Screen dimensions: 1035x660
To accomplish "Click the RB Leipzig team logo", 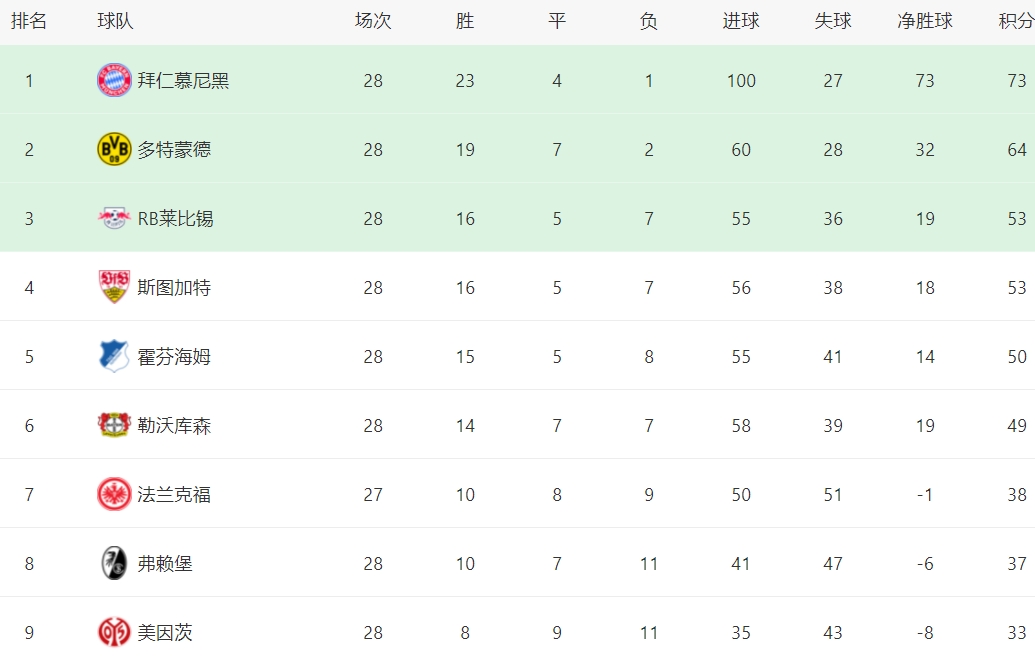I will point(114,218).
